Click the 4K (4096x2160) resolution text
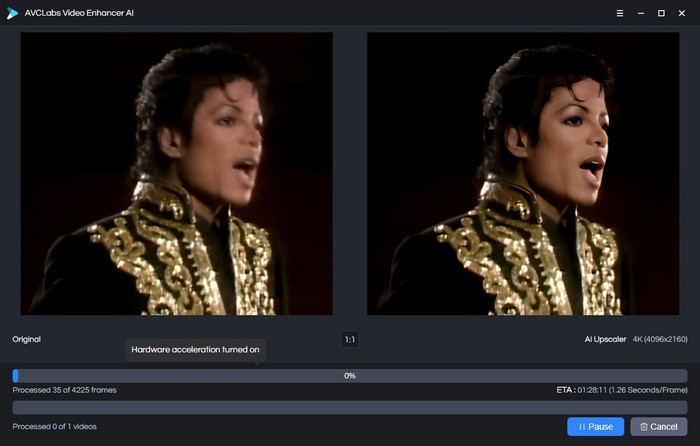The width and height of the screenshot is (700, 446). point(660,339)
